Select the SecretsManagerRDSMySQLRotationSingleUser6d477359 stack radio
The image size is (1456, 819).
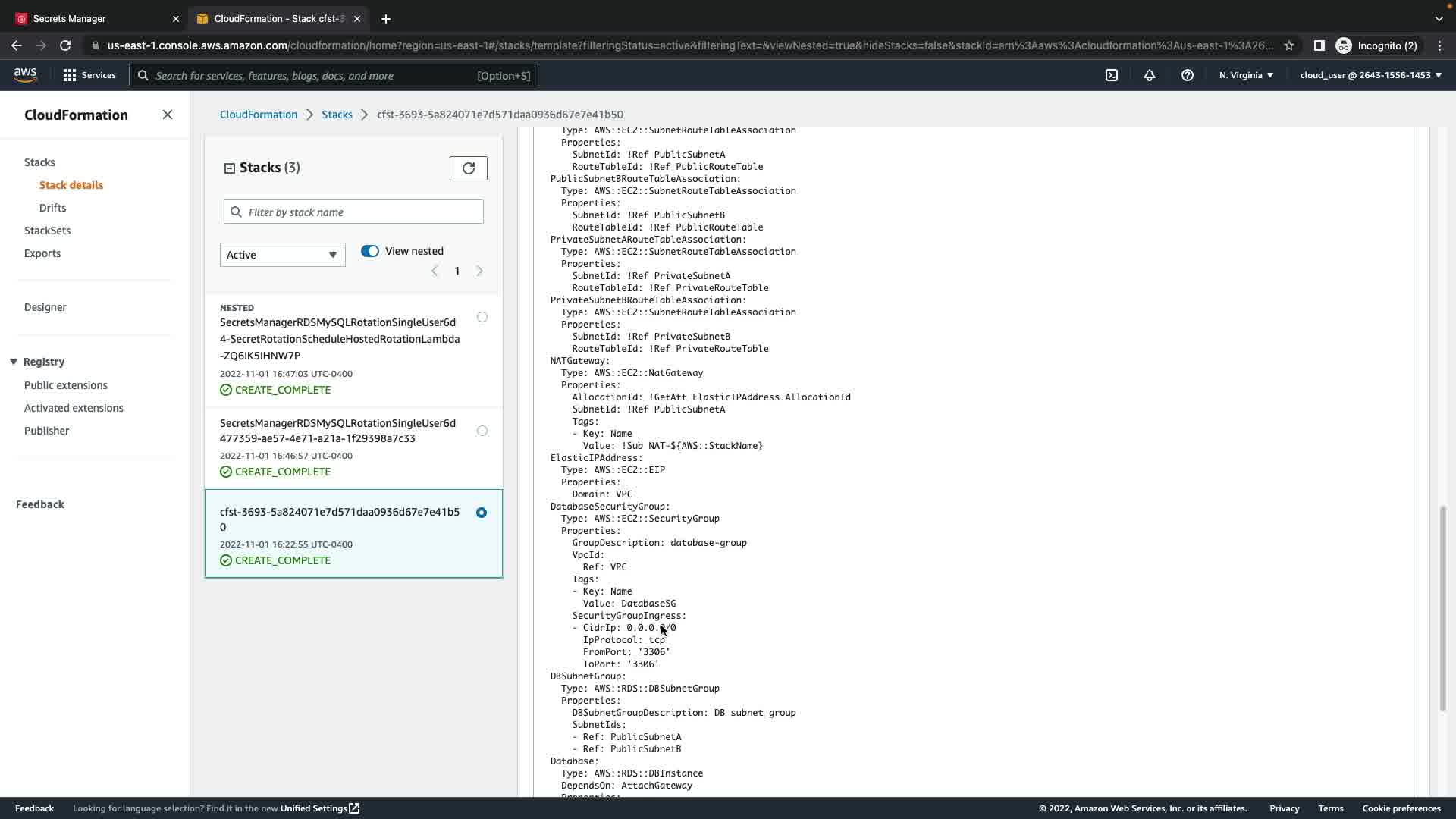482,431
